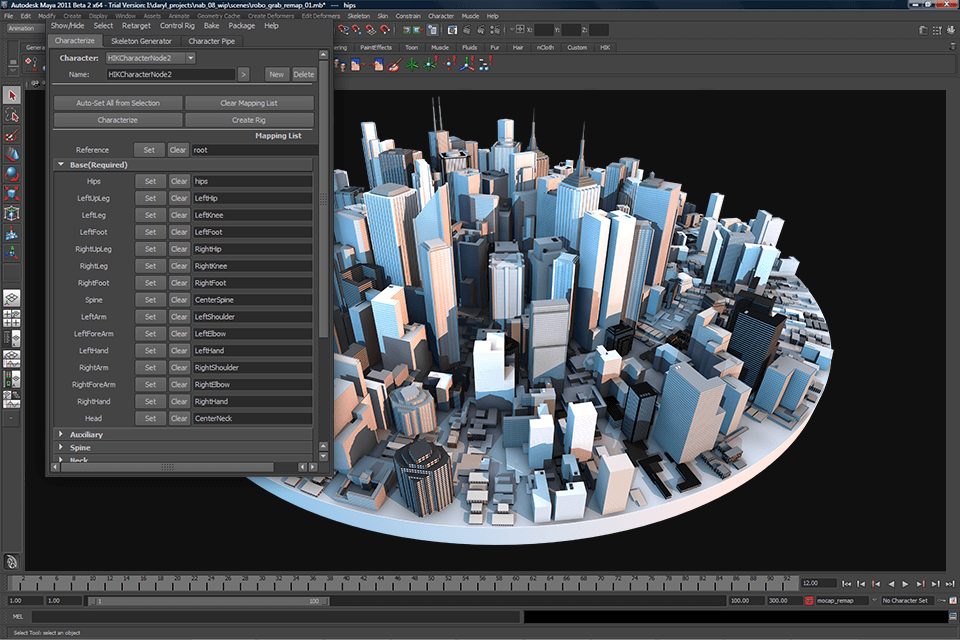
Task: Pick the Paint Selection tool
Action: click(x=12, y=134)
